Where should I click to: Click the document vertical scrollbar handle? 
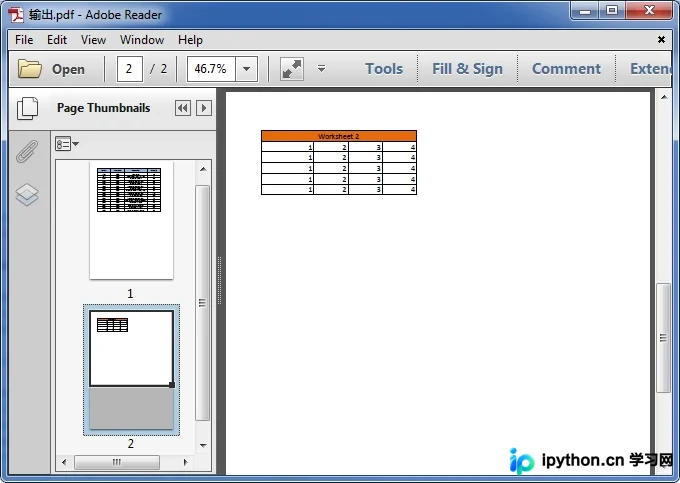[663, 338]
